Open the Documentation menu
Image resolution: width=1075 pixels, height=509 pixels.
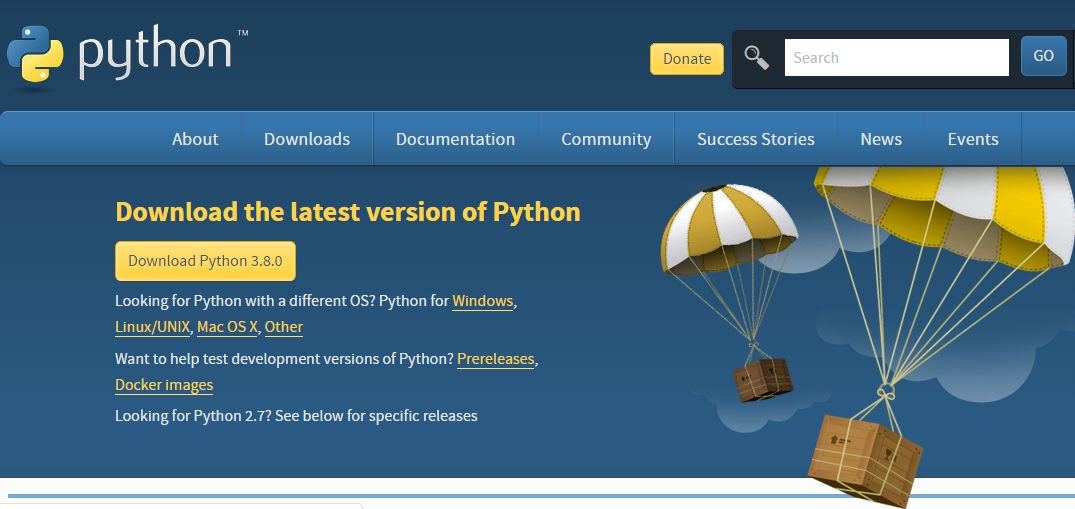click(x=455, y=139)
